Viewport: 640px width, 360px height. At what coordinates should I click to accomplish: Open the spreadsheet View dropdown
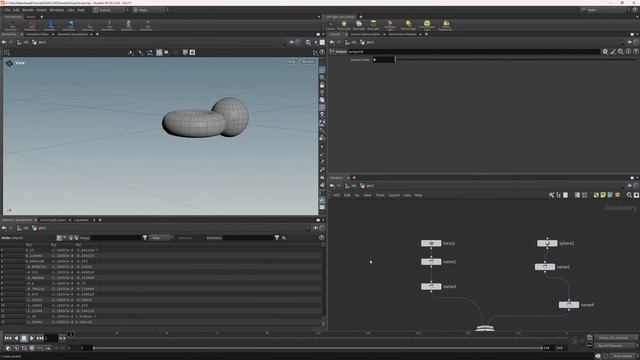161,238
